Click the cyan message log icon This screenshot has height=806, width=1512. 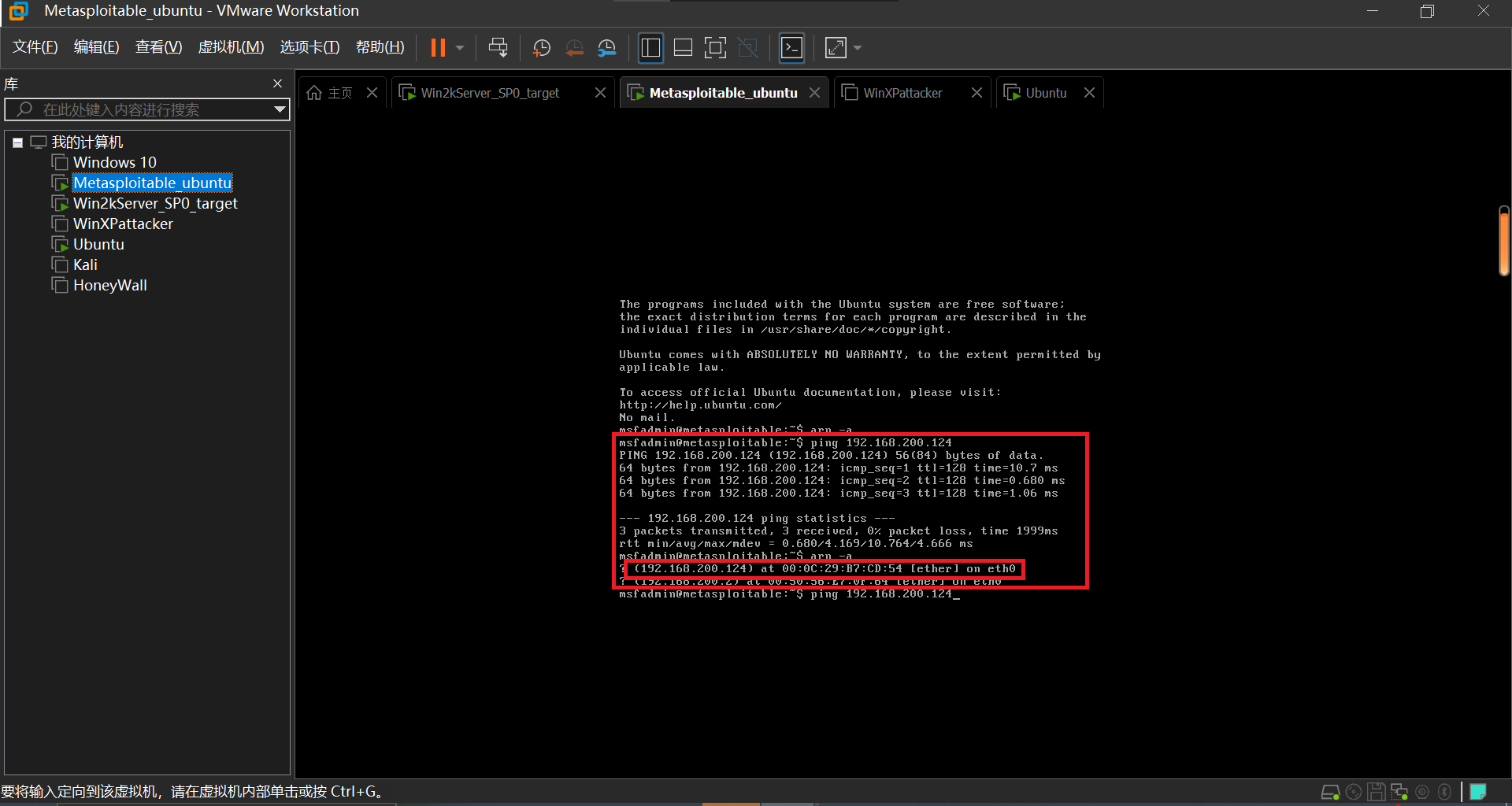click(1478, 792)
